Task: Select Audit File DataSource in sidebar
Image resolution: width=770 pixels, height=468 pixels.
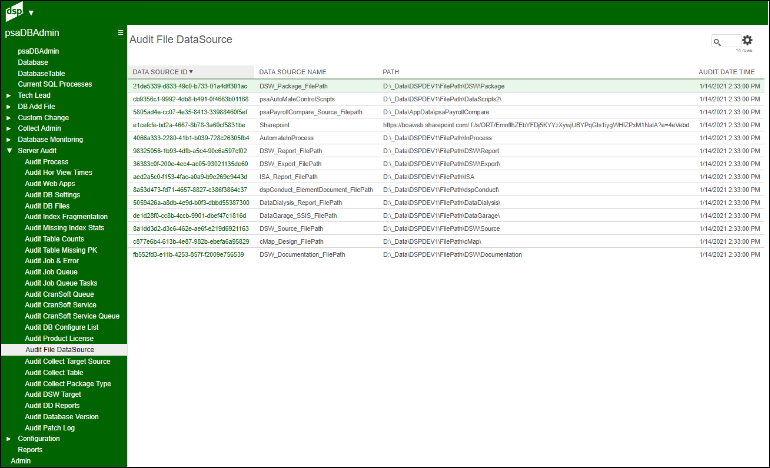Action: tap(64, 350)
